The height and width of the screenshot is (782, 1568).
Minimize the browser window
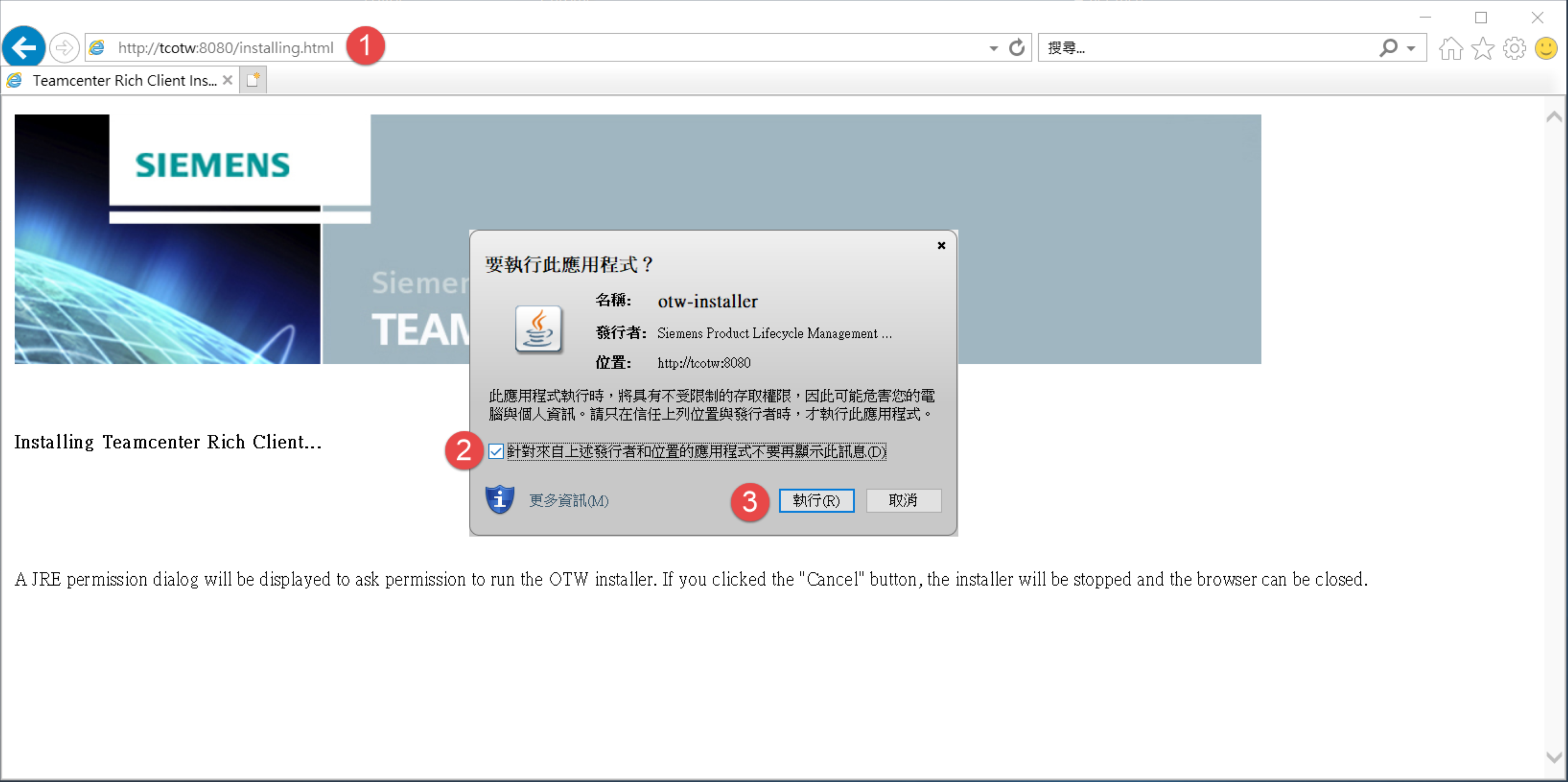[x=1425, y=17]
